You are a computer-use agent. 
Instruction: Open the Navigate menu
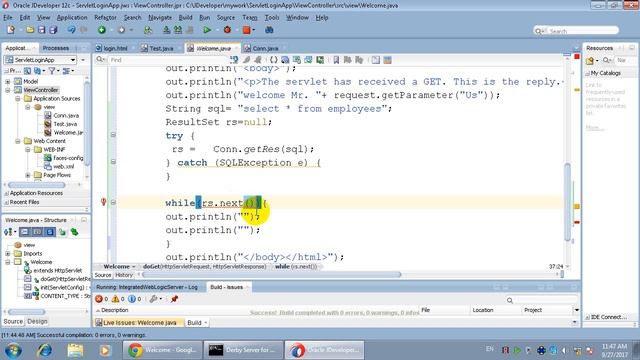[160, 18]
